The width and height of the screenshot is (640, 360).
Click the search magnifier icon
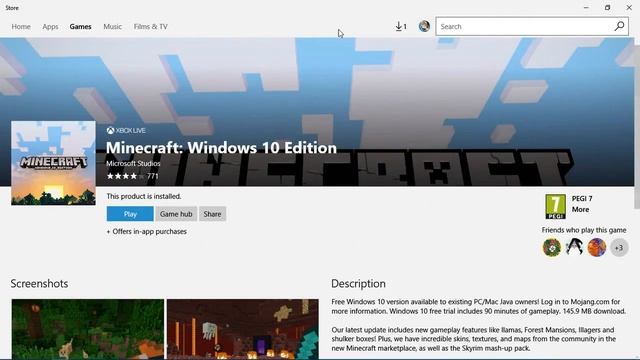[619, 26]
